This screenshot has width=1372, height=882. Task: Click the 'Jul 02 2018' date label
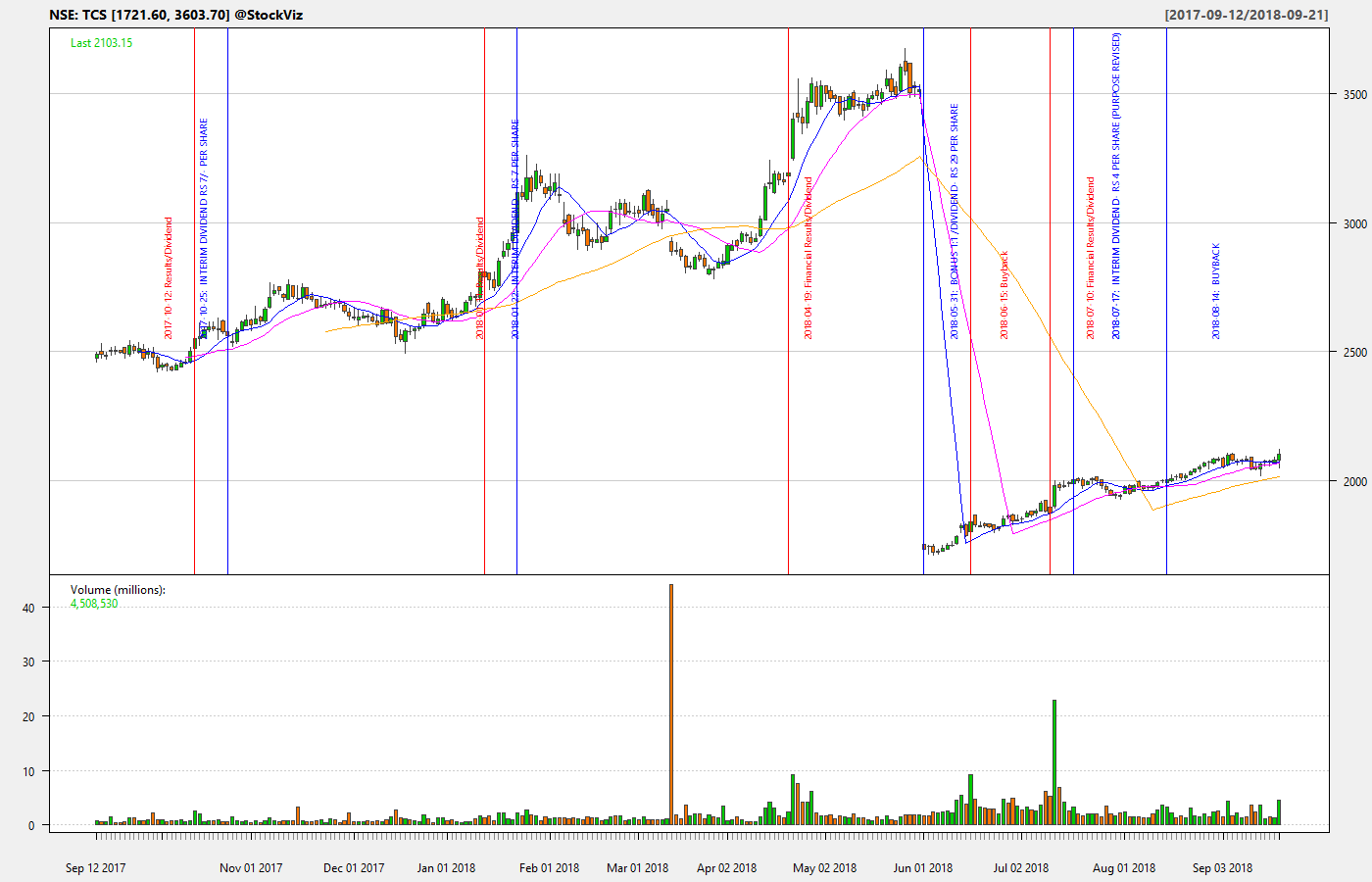tap(1020, 868)
